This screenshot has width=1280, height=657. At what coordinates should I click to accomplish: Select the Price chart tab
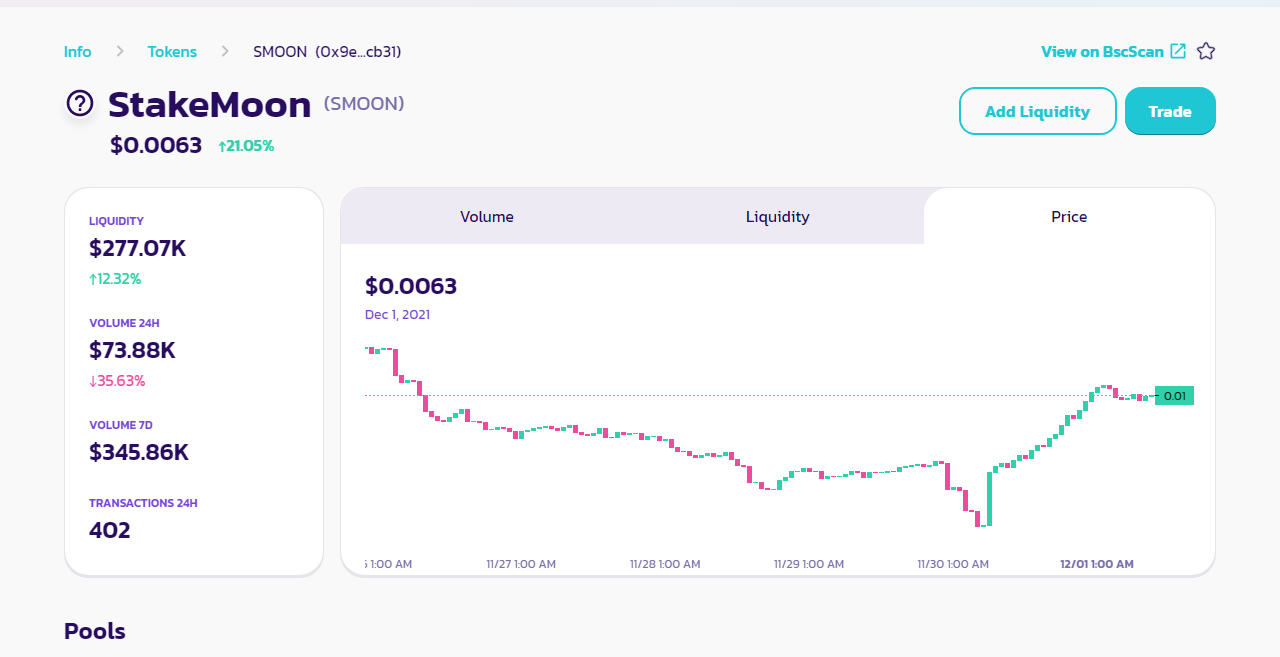(x=1069, y=216)
